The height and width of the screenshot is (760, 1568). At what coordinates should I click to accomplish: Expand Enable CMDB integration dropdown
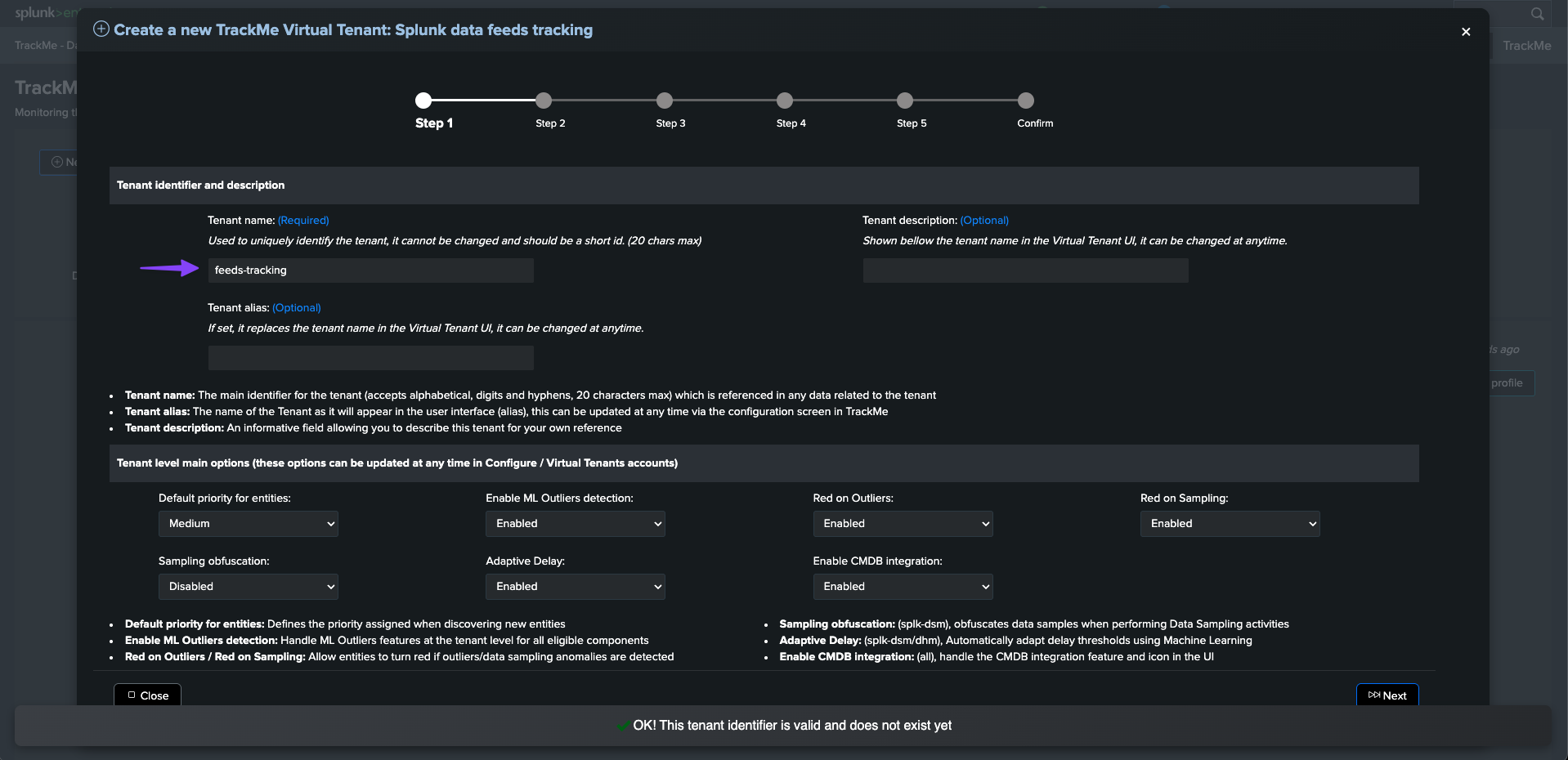903,587
